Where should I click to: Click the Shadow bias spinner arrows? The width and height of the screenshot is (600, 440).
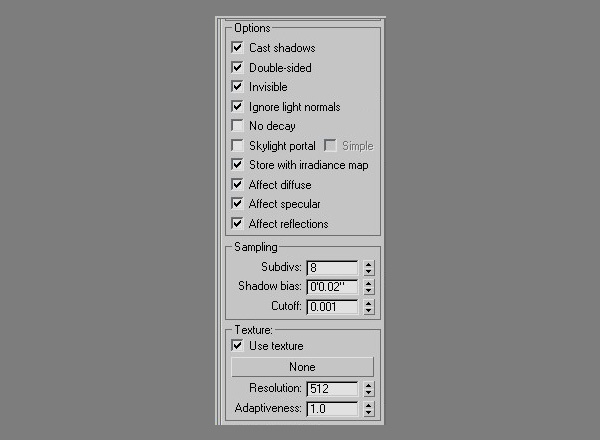369,287
